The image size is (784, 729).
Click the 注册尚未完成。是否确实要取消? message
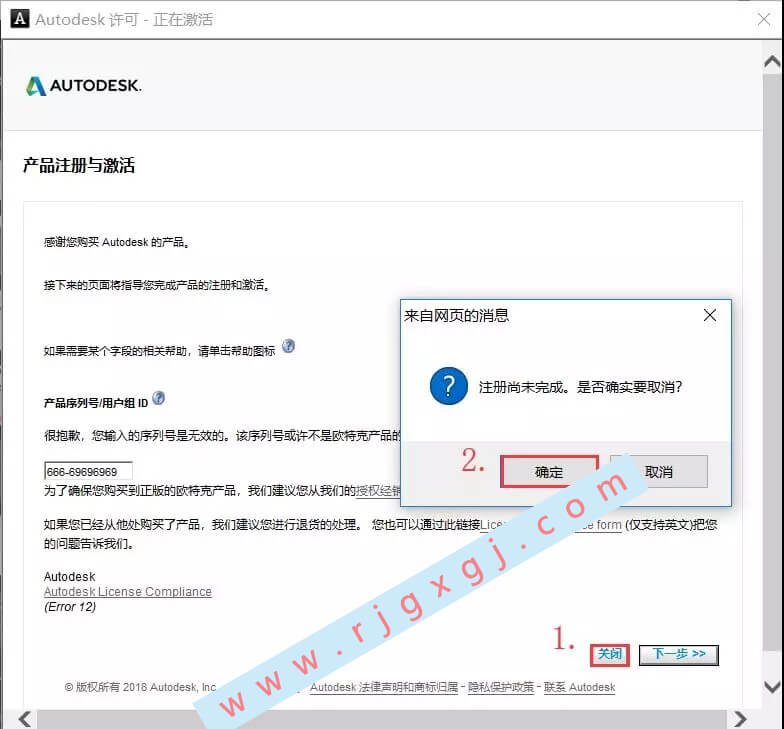click(x=580, y=386)
